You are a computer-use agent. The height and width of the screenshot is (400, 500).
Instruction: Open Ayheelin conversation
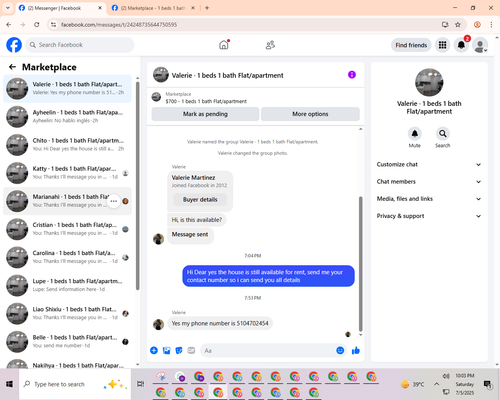click(67, 117)
